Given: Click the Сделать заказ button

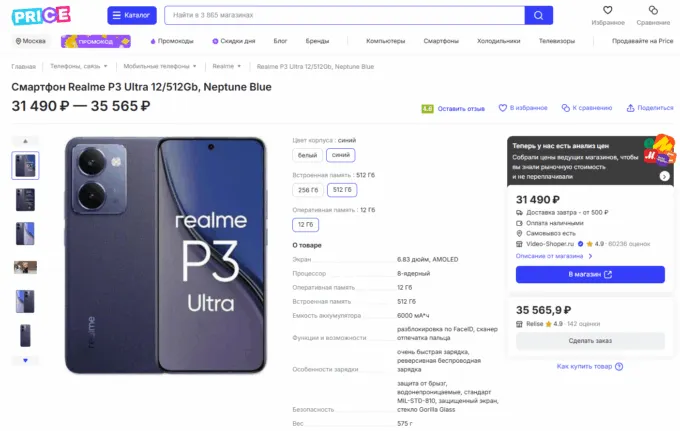Looking at the screenshot, I should (x=589, y=341).
